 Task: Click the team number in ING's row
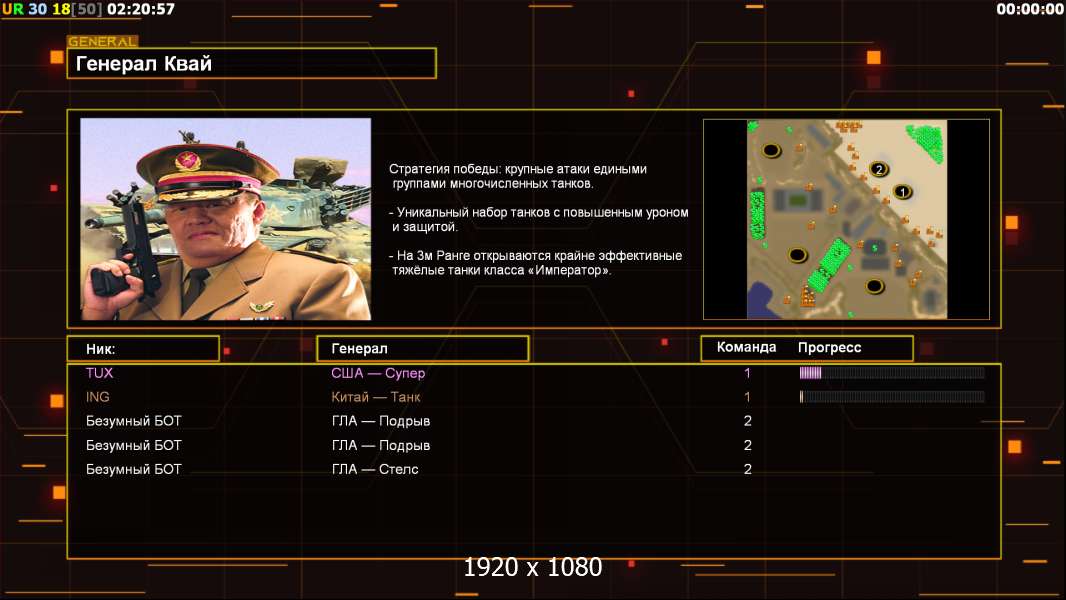(x=747, y=397)
